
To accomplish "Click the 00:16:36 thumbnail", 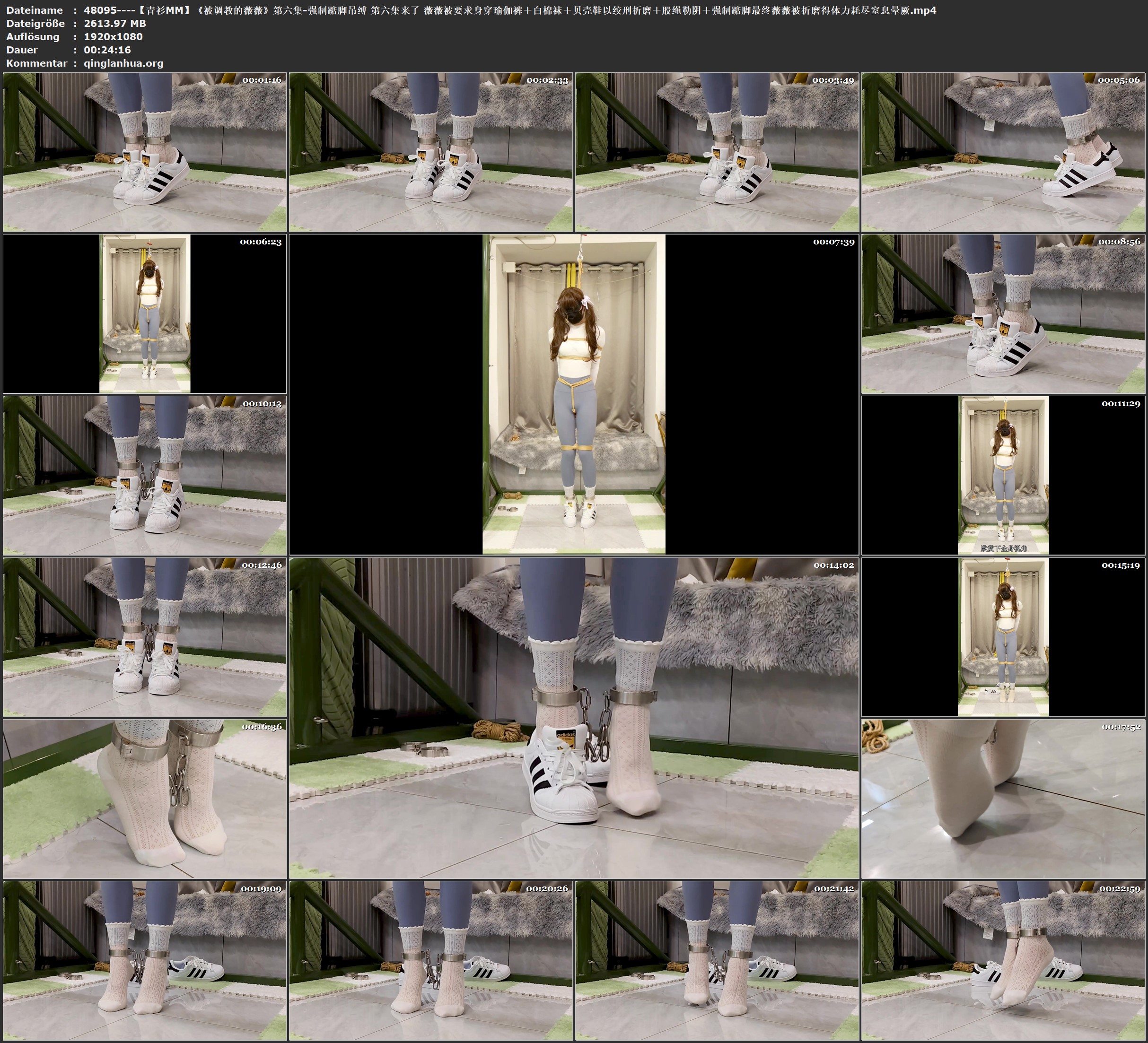I will click(145, 798).
